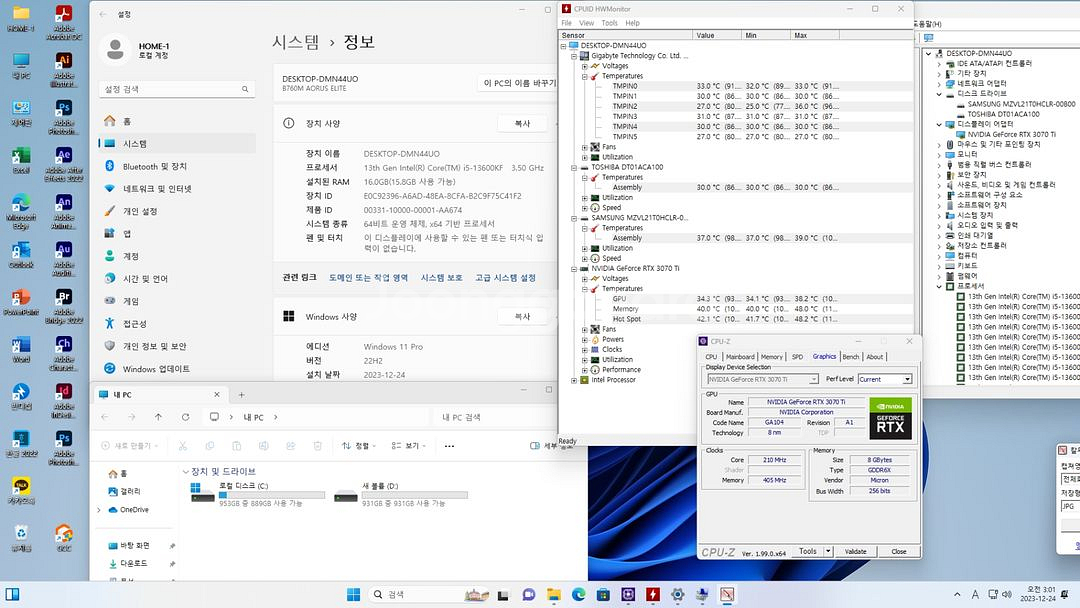Open Microsoft Edge from the taskbar
Viewport: 1080px width, 608px height.
579,594
